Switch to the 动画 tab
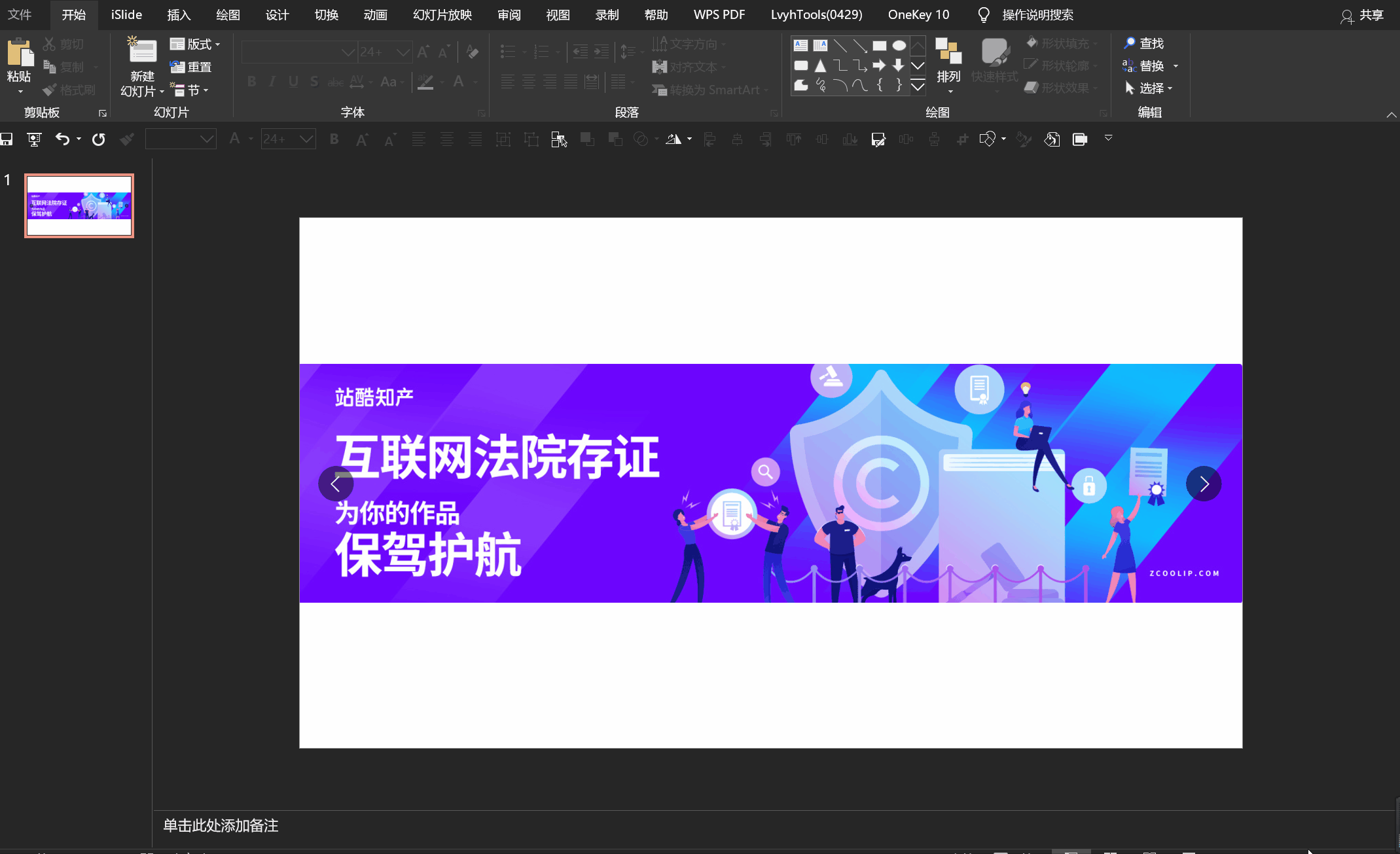 [x=375, y=14]
